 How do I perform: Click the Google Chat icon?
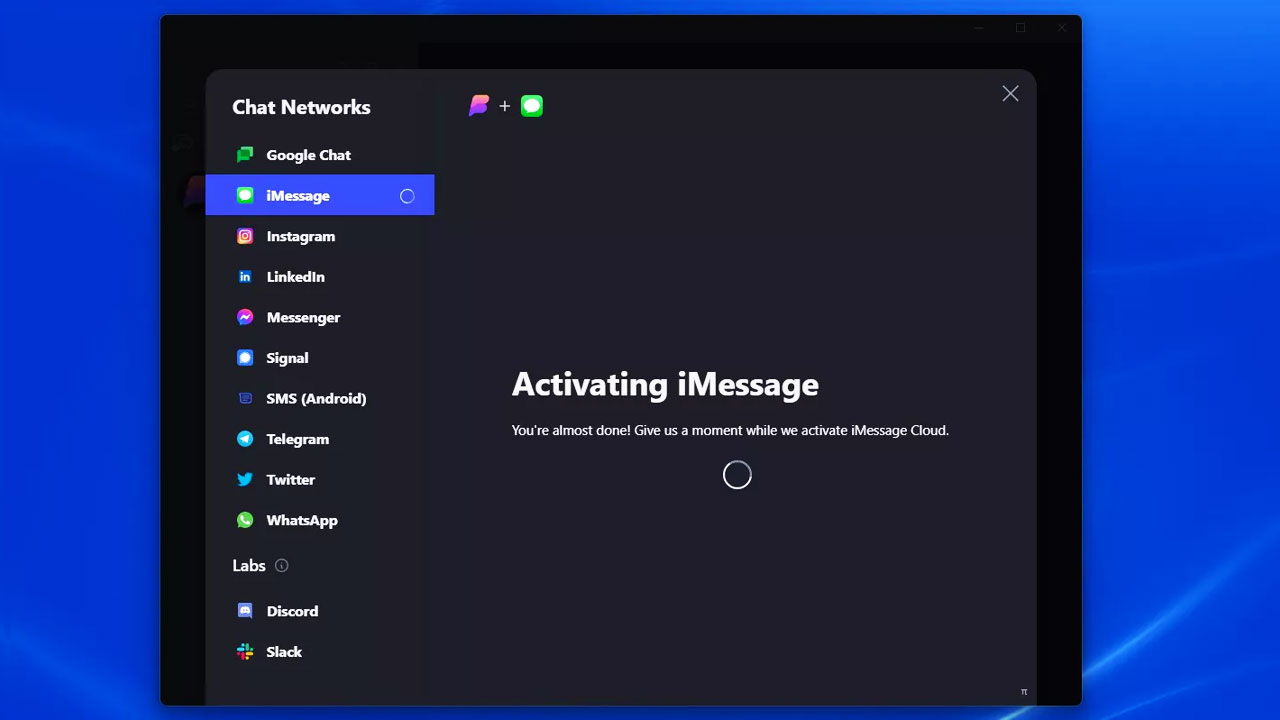[x=245, y=155]
